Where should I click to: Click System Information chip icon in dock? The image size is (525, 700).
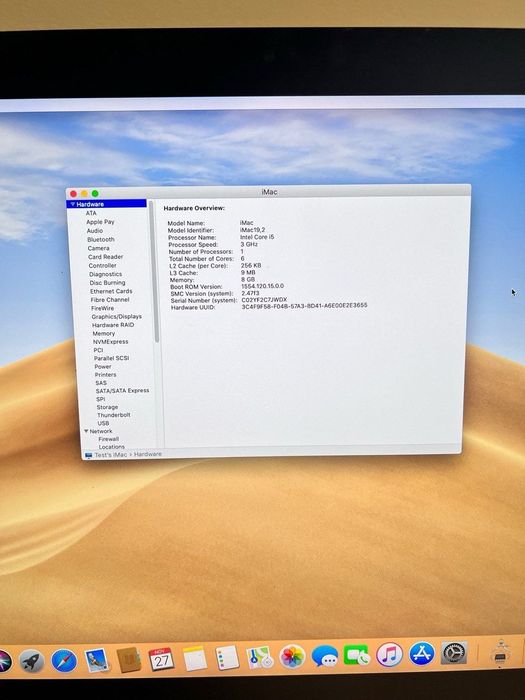pyautogui.click(x=501, y=652)
